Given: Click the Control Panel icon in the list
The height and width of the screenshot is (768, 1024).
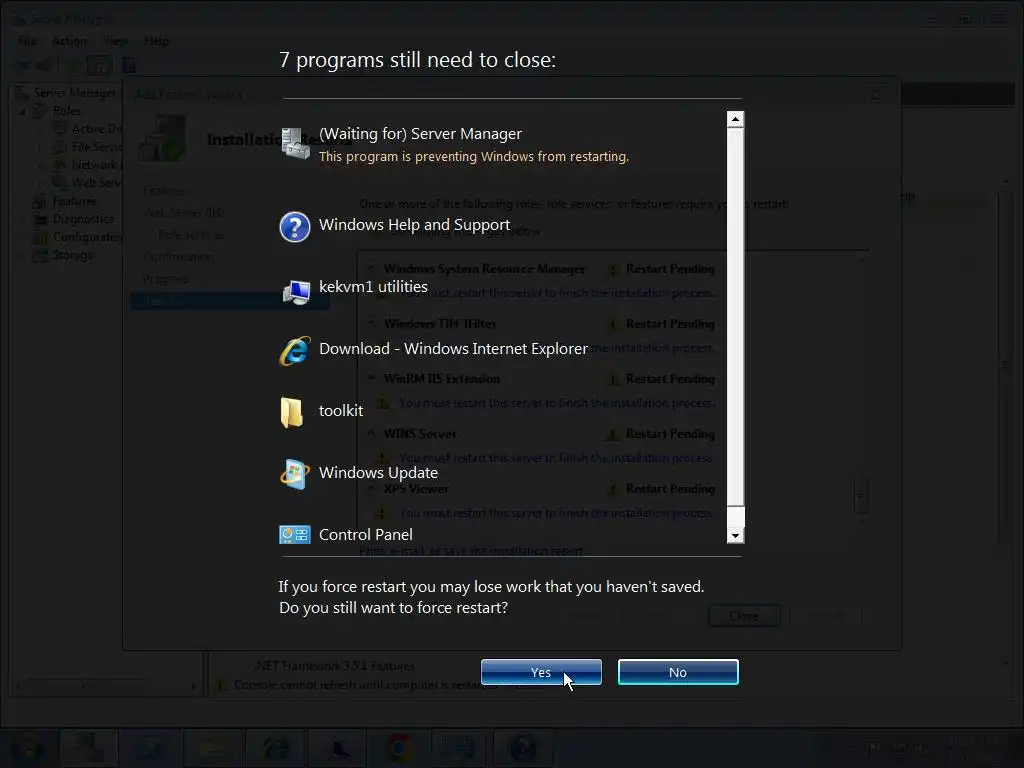Looking at the screenshot, I should [x=295, y=535].
